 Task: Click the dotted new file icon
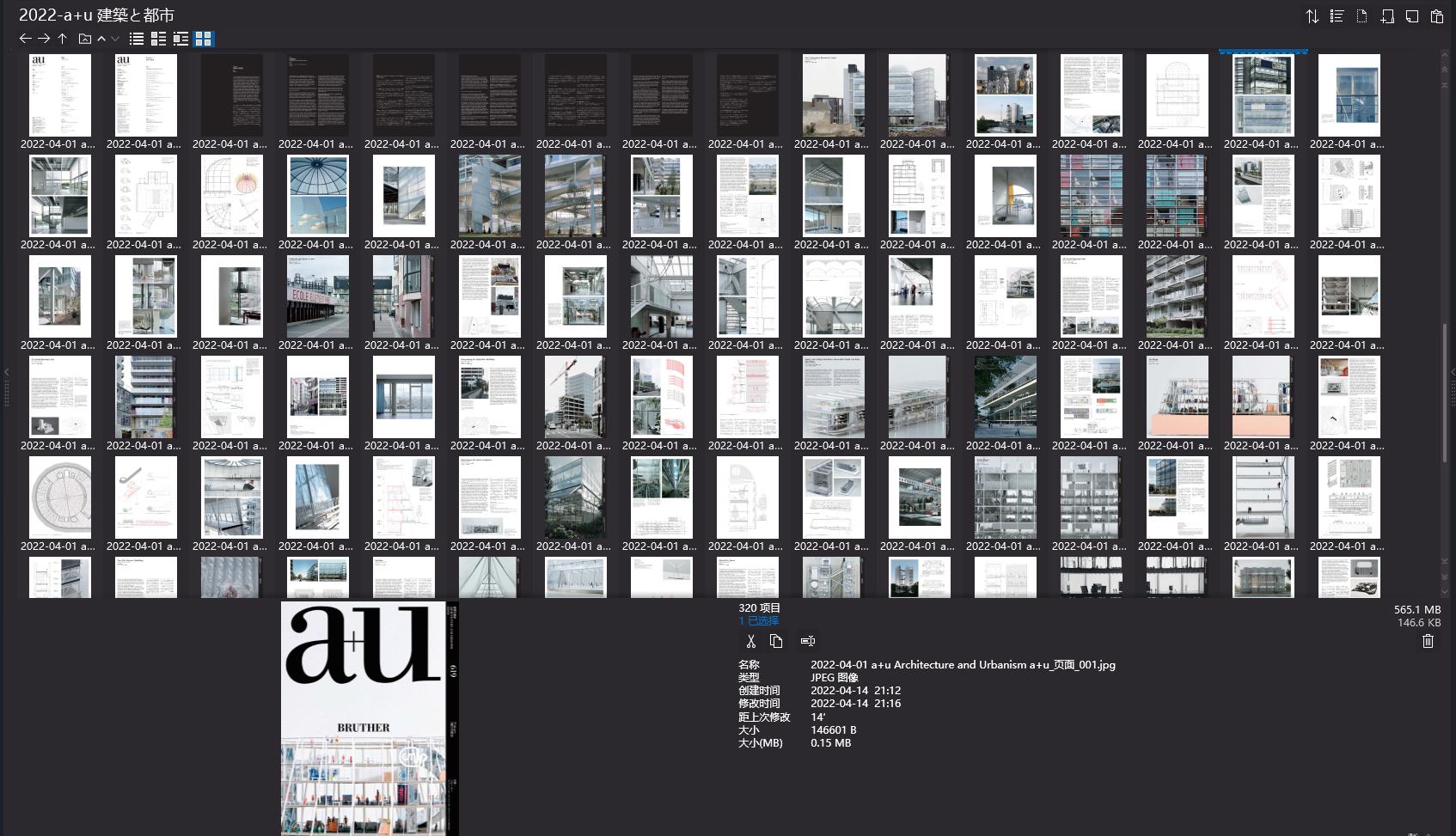[1361, 16]
